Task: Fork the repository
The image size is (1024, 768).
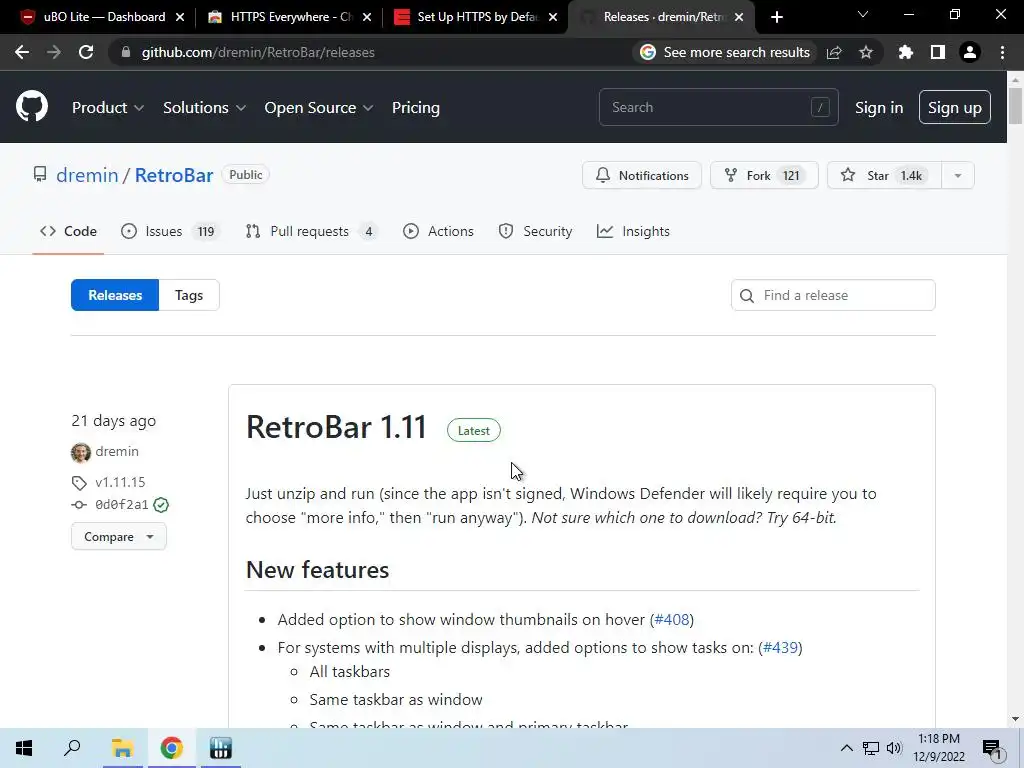Action: [x=764, y=175]
